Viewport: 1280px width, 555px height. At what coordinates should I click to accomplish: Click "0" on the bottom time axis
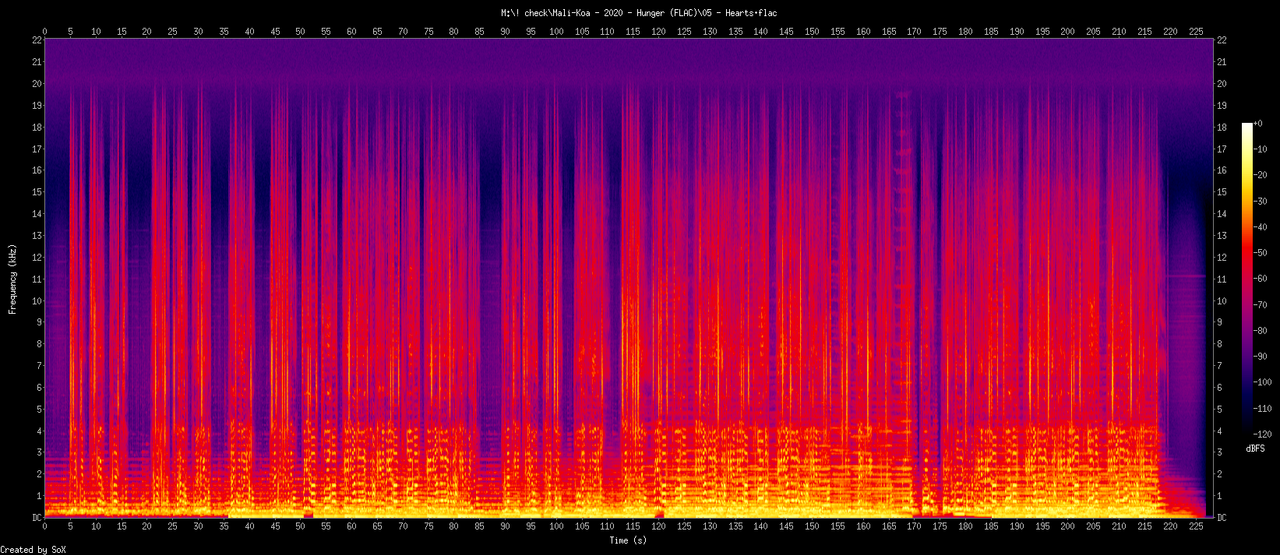coord(45,527)
